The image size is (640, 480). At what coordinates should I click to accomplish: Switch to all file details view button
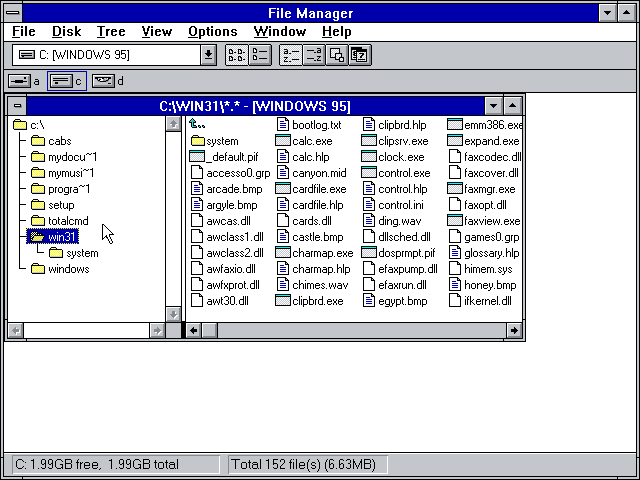[x=260, y=55]
